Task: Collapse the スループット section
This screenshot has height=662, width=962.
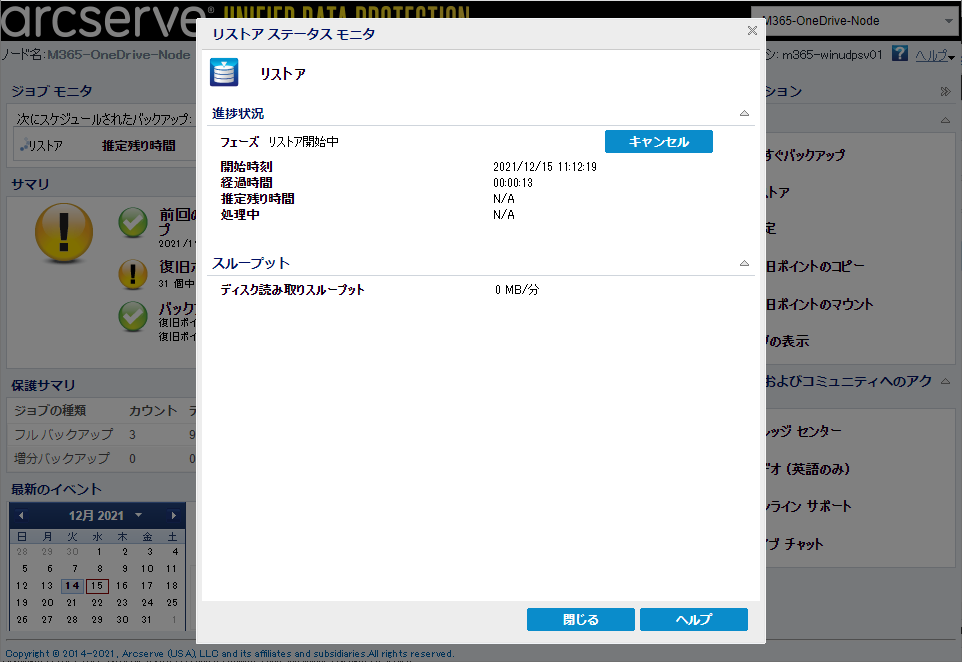Action: click(x=744, y=263)
